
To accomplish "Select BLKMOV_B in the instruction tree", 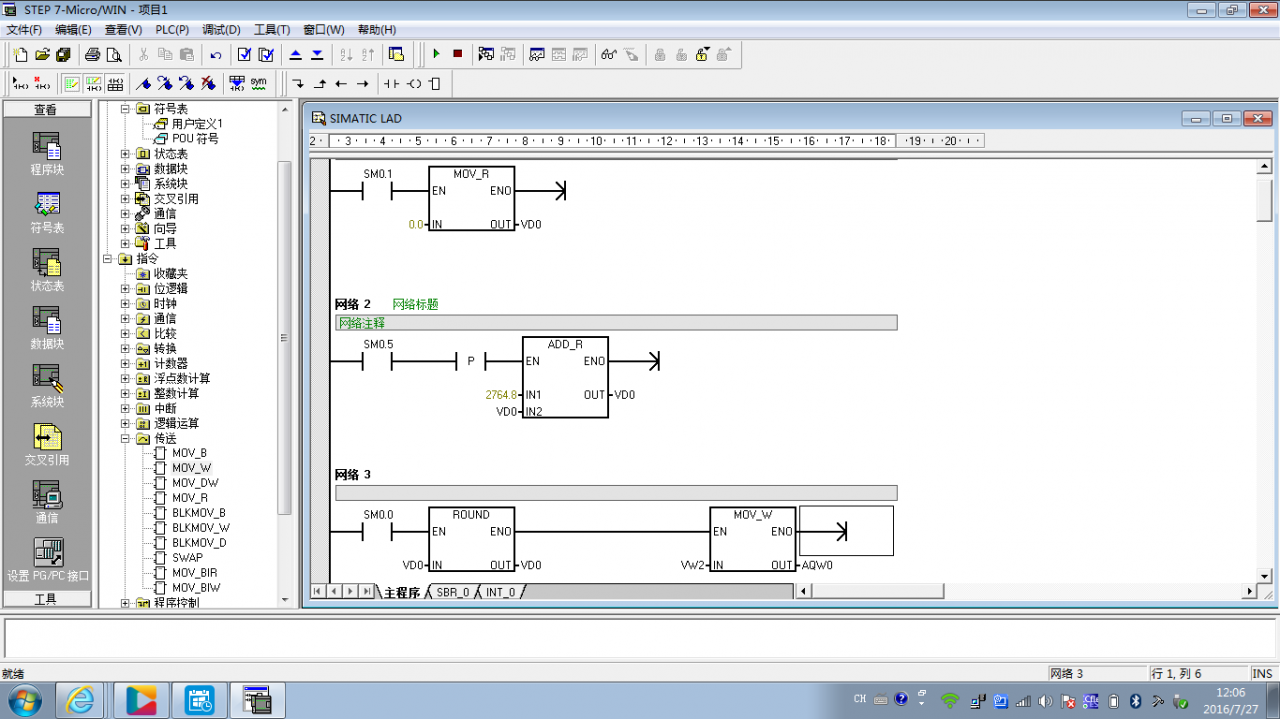I will pos(199,513).
